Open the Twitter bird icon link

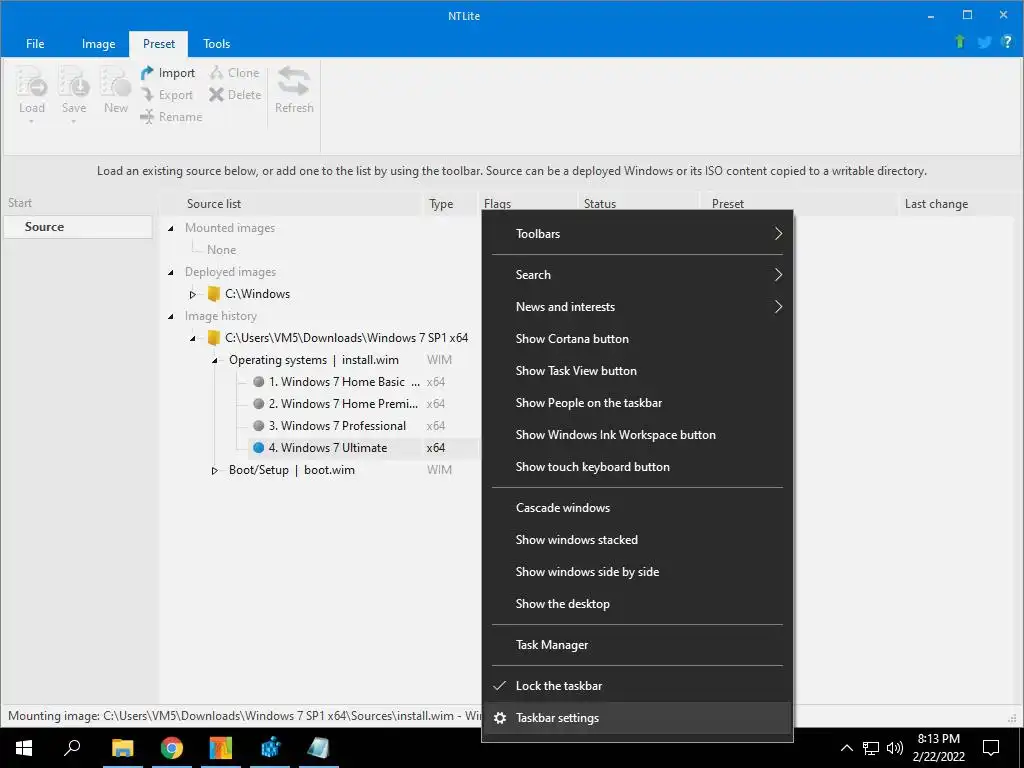(x=984, y=42)
